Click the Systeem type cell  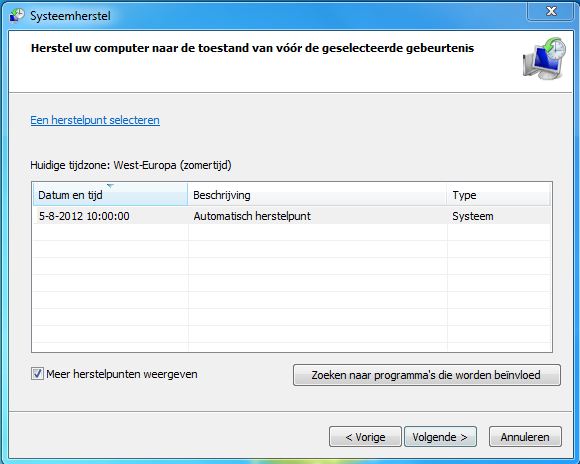point(473,216)
